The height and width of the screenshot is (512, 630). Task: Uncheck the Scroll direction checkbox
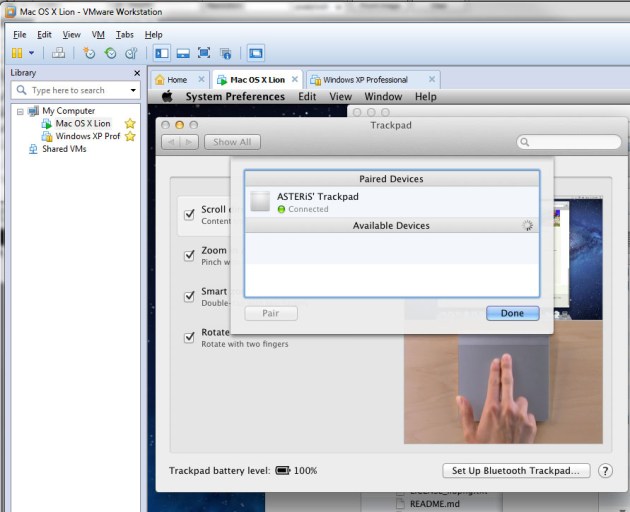tap(189, 213)
